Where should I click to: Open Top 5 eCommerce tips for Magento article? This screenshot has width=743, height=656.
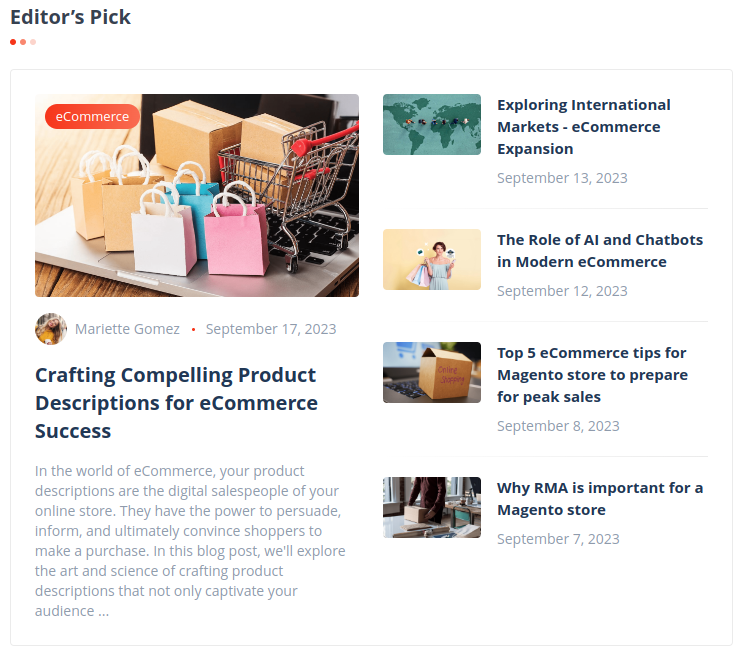pos(592,374)
